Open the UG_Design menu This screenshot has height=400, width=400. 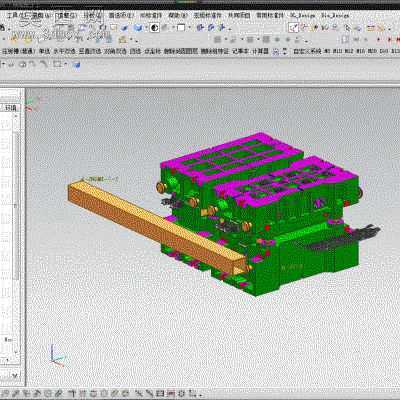tap(302, 15)
